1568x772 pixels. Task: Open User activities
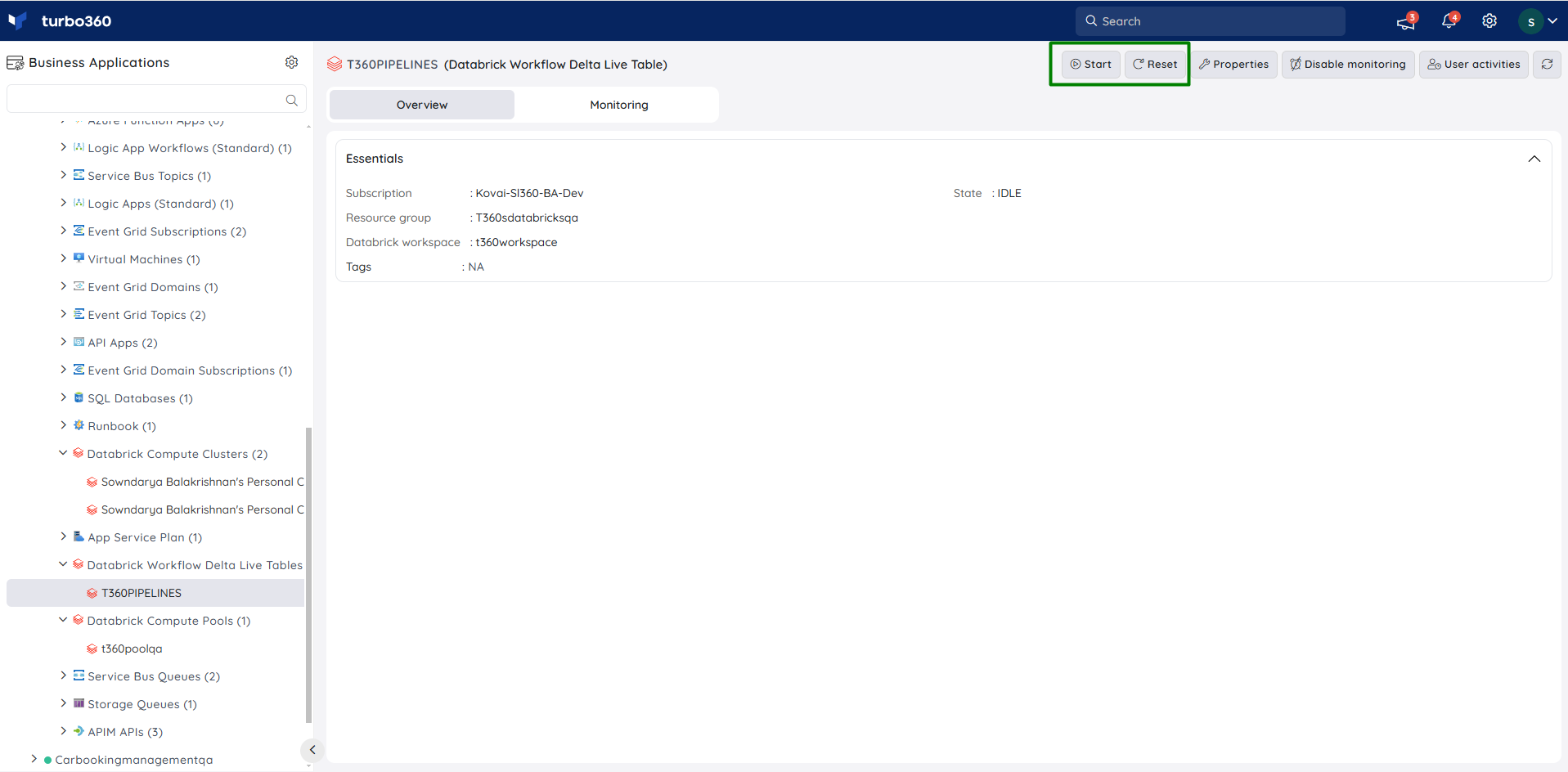pyautogui.click(x=1474, y=64)
